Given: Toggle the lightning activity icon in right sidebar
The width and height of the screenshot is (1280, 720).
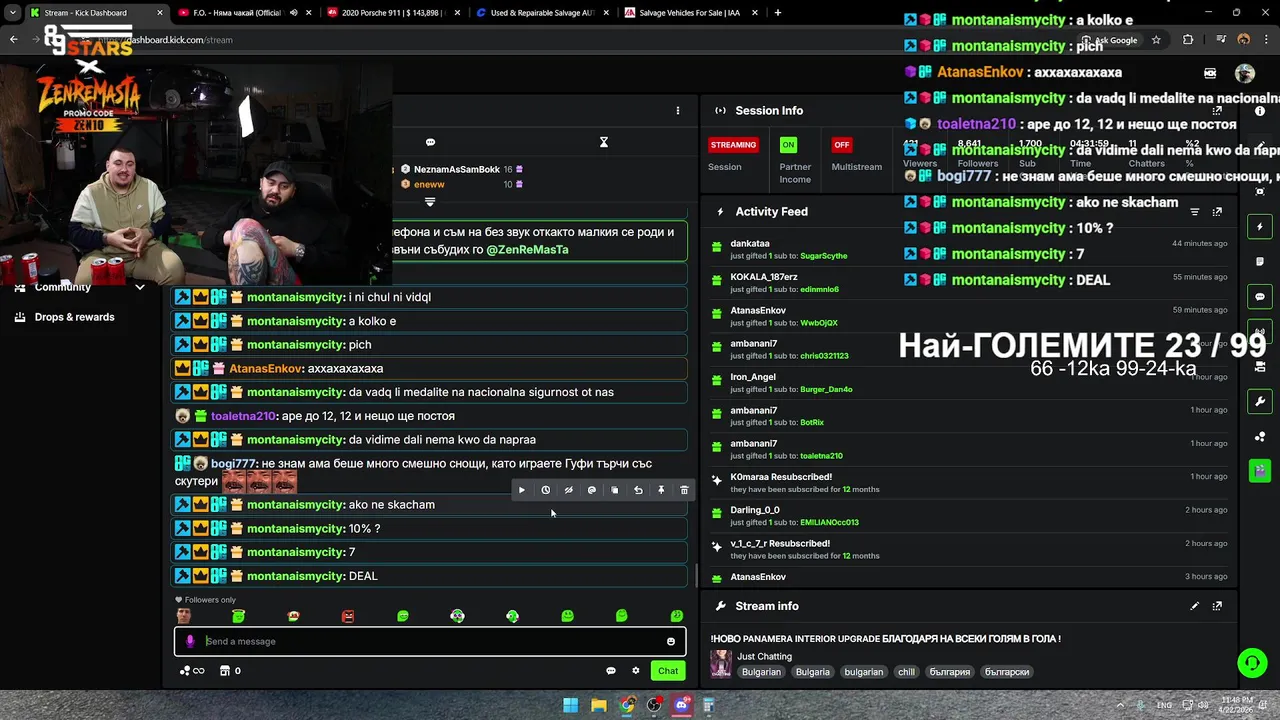Looking at the screenshot, I should click(1260, 227).
